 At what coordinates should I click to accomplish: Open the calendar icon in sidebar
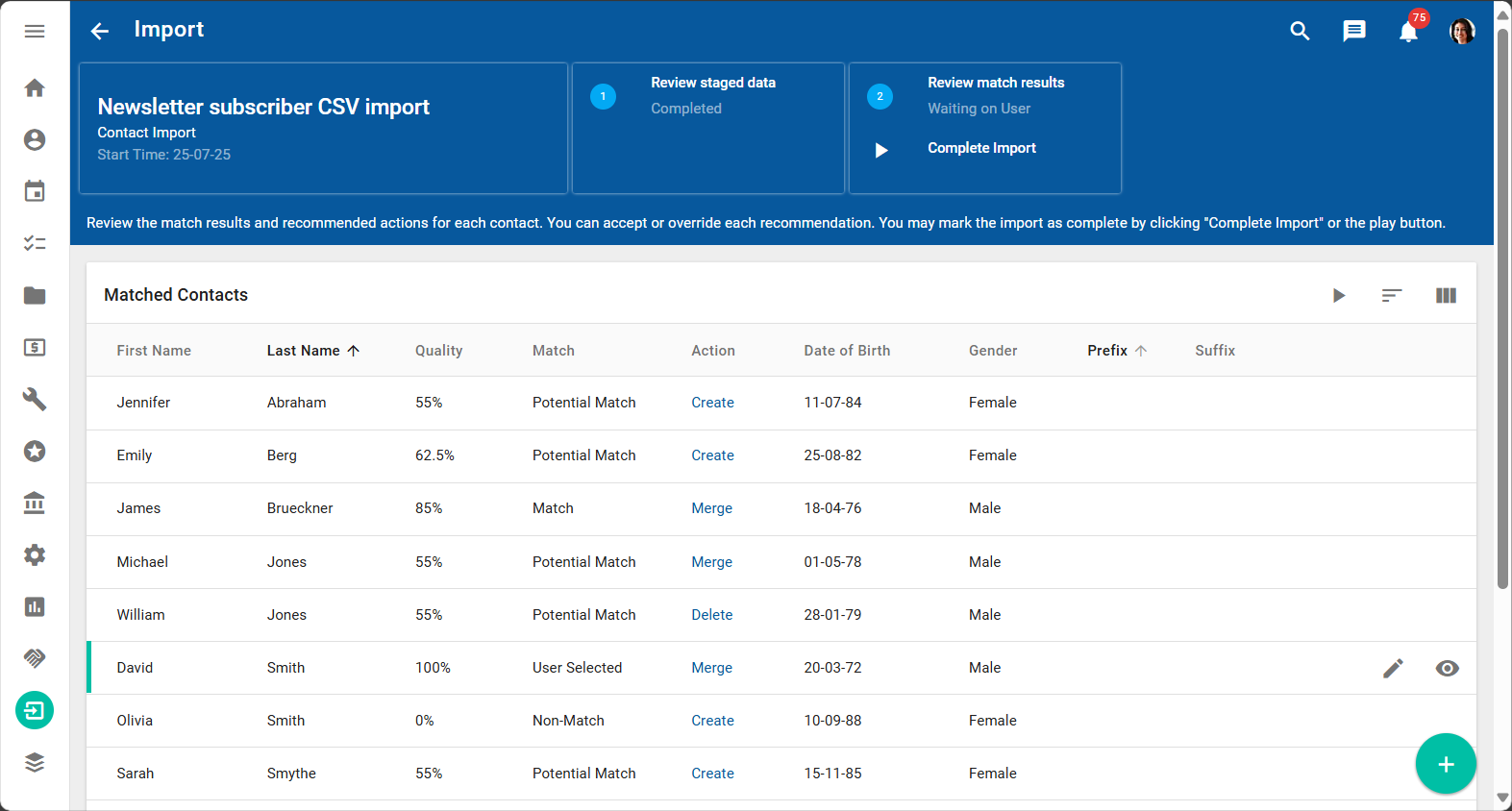[x=35, y=191]
